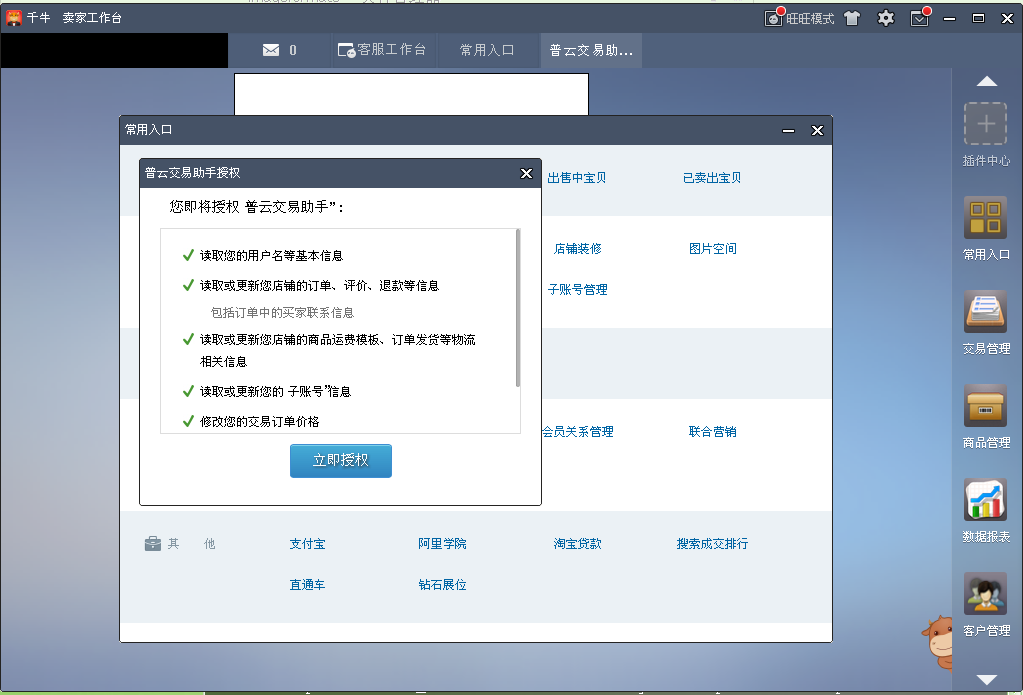Open 阿里学院 link
The height and width of the screenshot is (695, 1023).
[442, 544]
